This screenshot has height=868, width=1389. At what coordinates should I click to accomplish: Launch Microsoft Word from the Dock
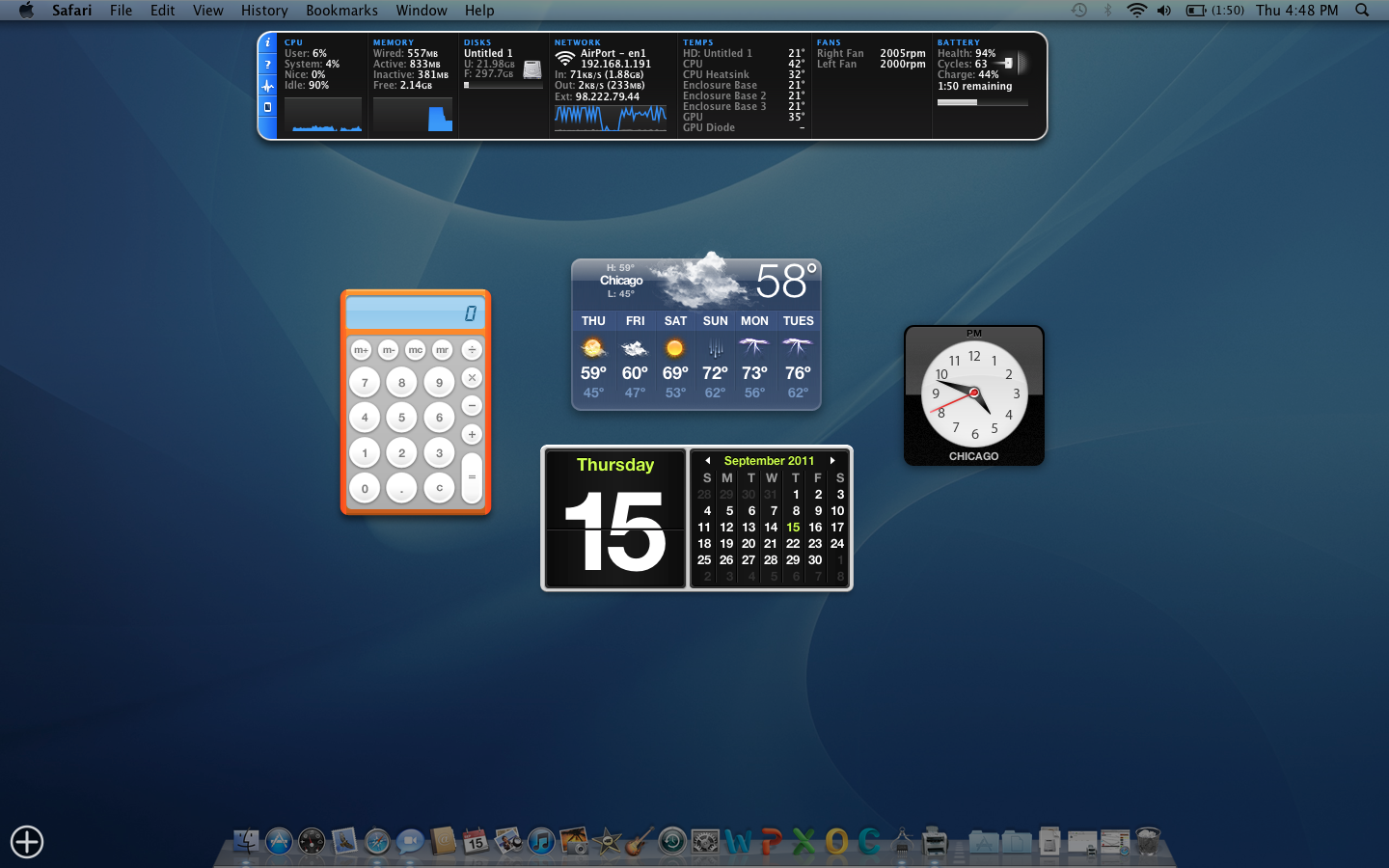coord(738,842)
